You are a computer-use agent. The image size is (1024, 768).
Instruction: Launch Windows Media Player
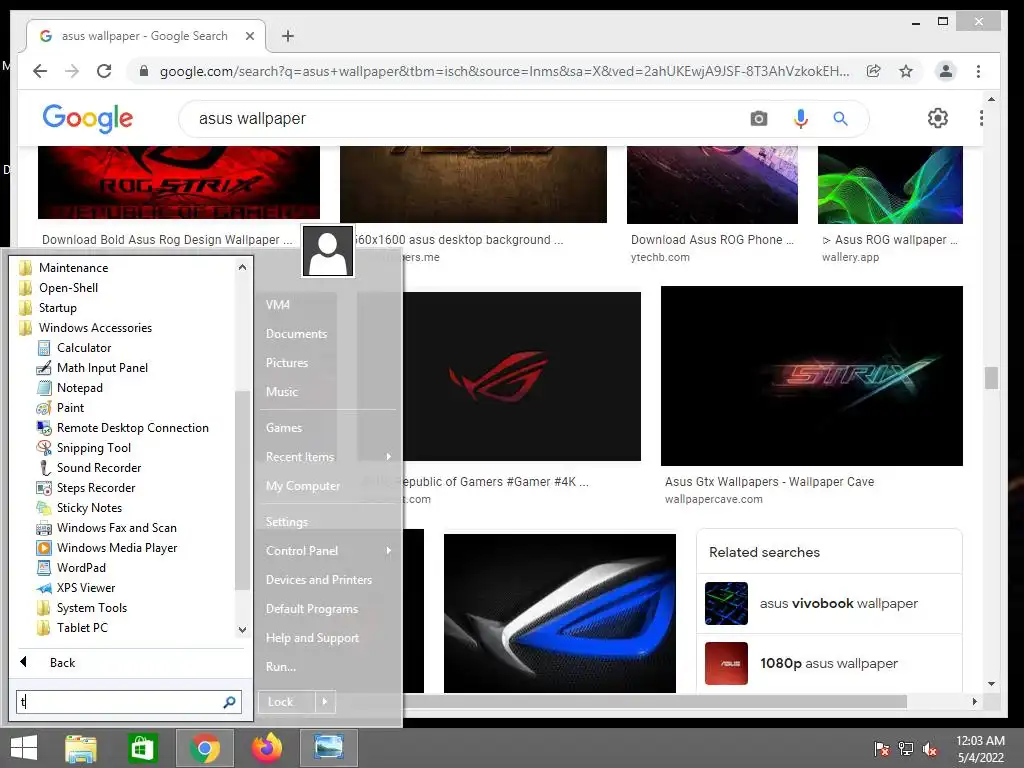pos(117,548)
